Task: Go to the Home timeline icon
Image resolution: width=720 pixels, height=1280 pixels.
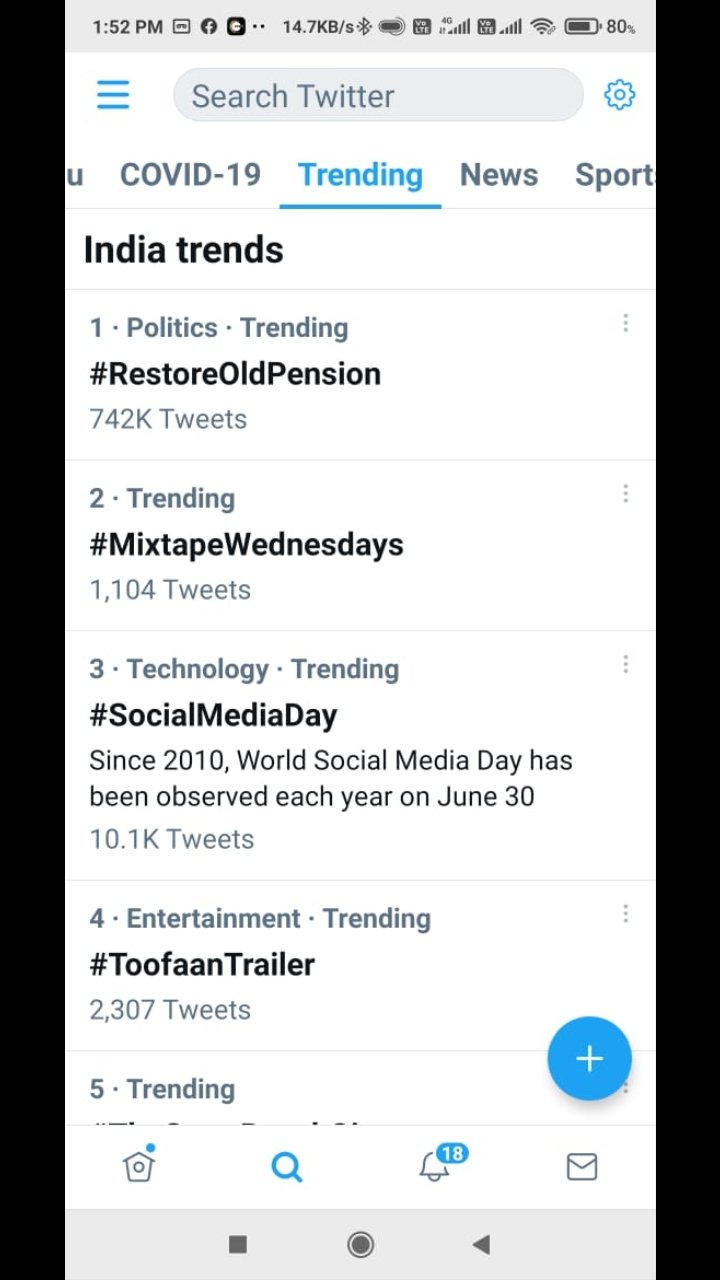Action: [139, 1166]
